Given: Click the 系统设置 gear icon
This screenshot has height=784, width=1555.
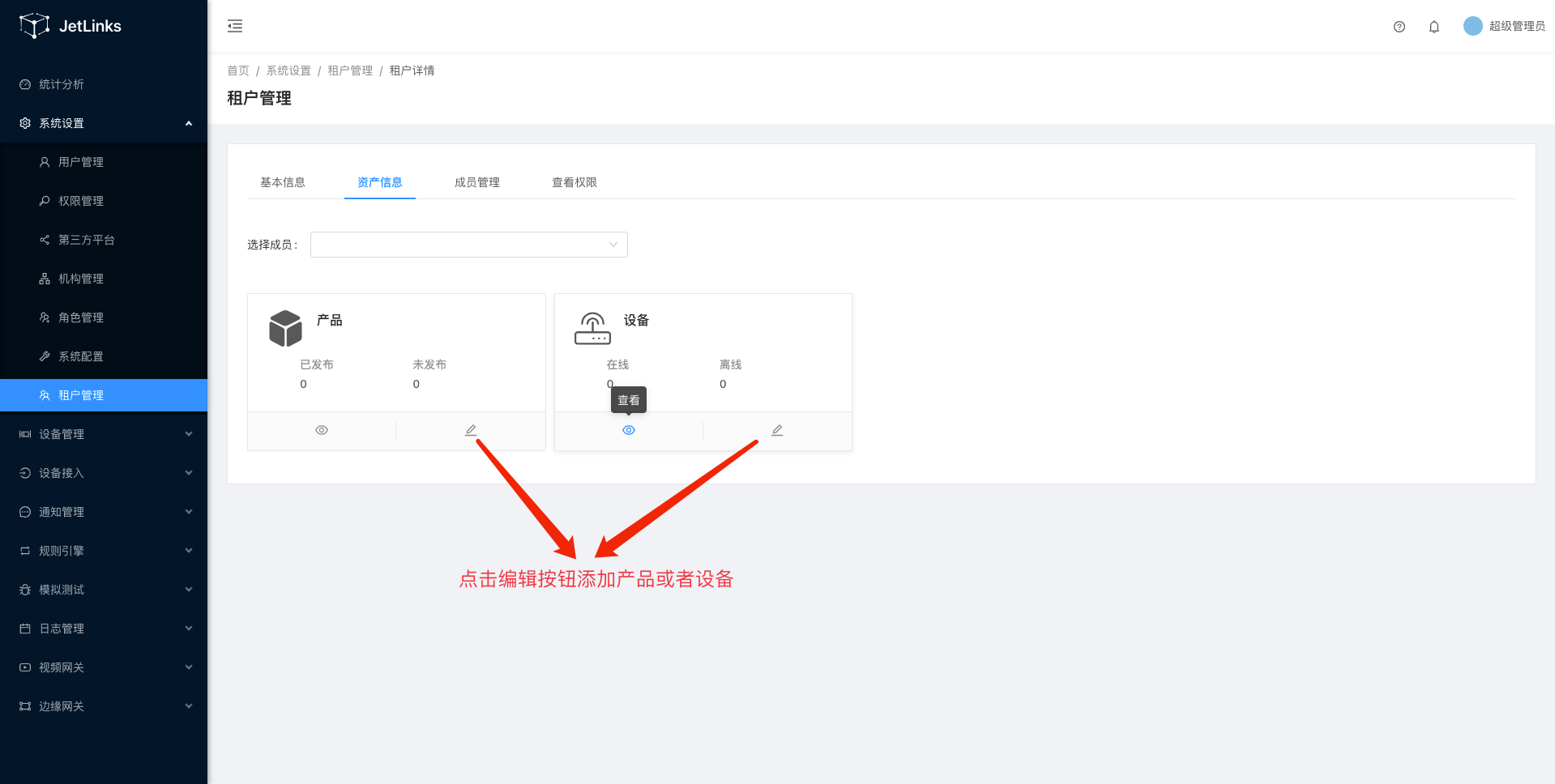Looking at the screenshot, I should [25, 123].
